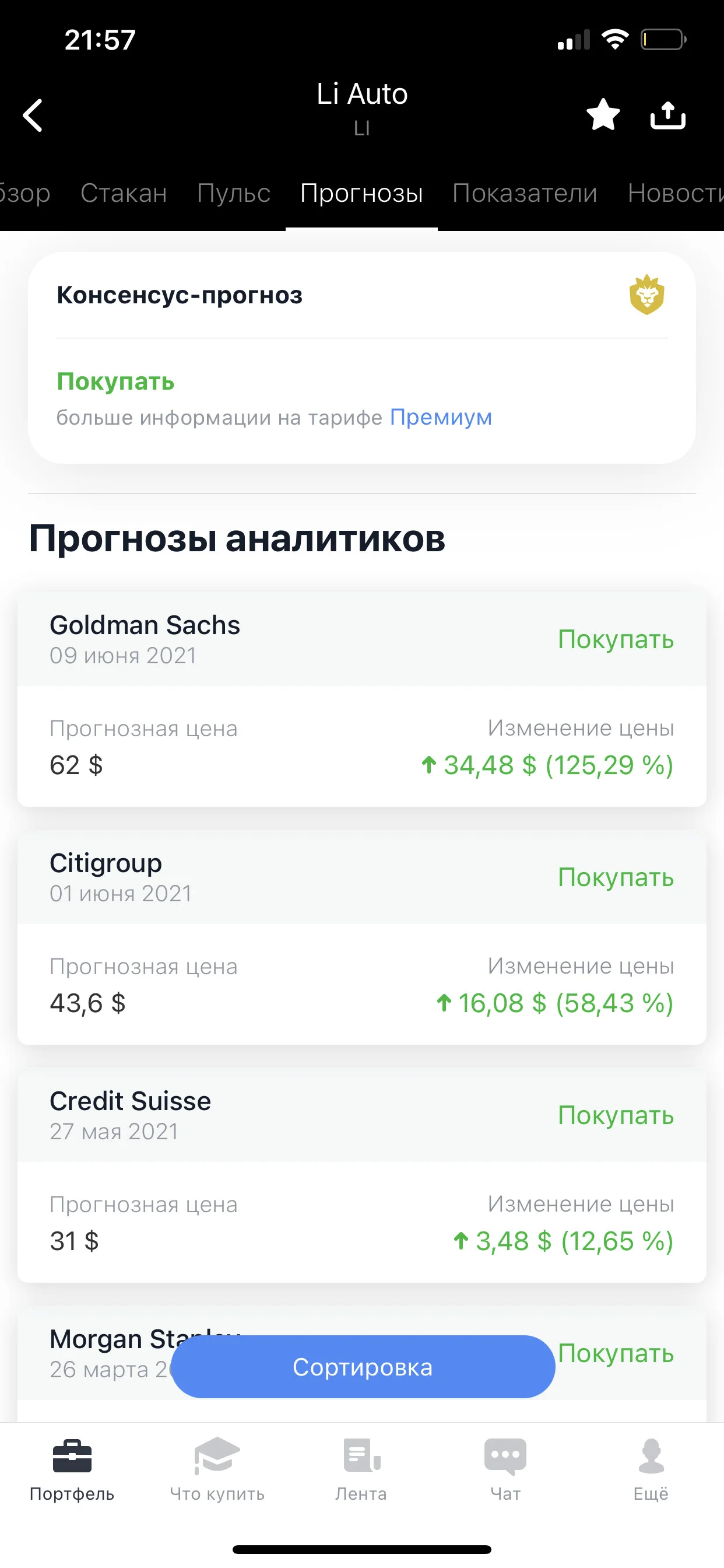Switch to the Стакан tab
724x1568 pixels.
tap(124, 193)
